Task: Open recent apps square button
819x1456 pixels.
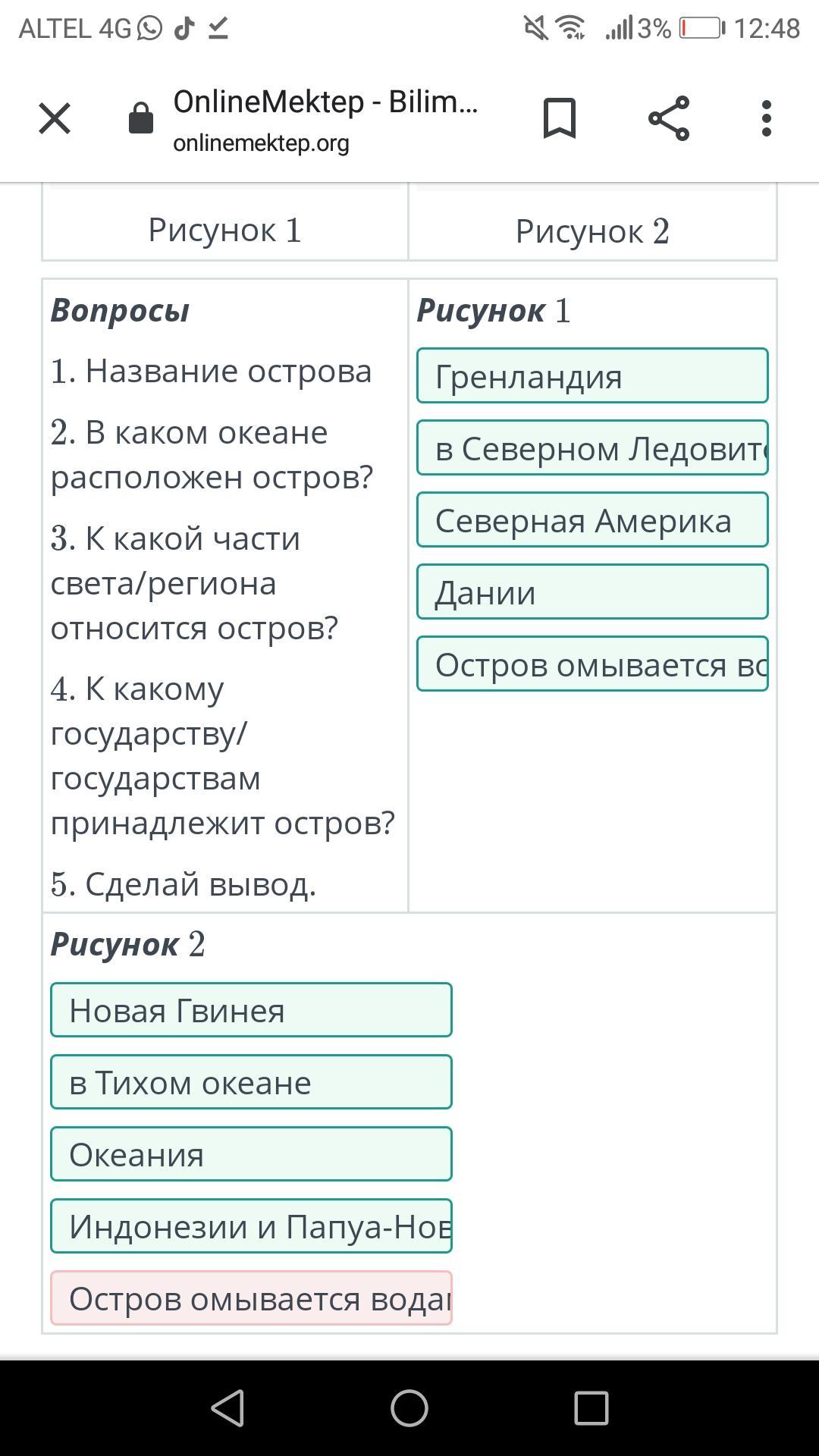Action: (591, 1408)
